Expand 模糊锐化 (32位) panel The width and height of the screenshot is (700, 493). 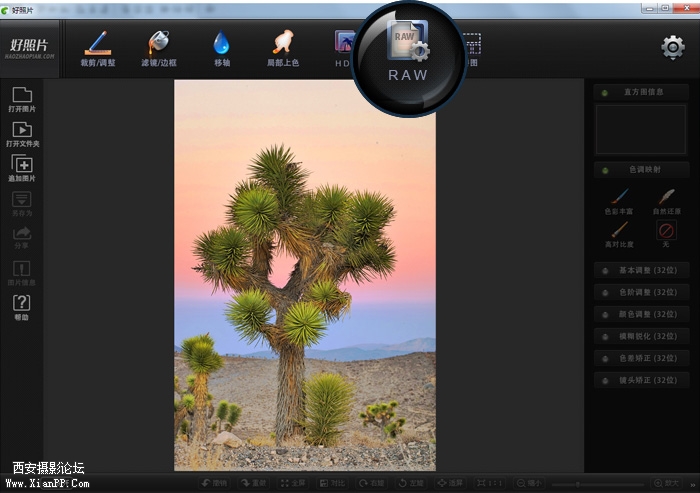click(x=641, y=336)
